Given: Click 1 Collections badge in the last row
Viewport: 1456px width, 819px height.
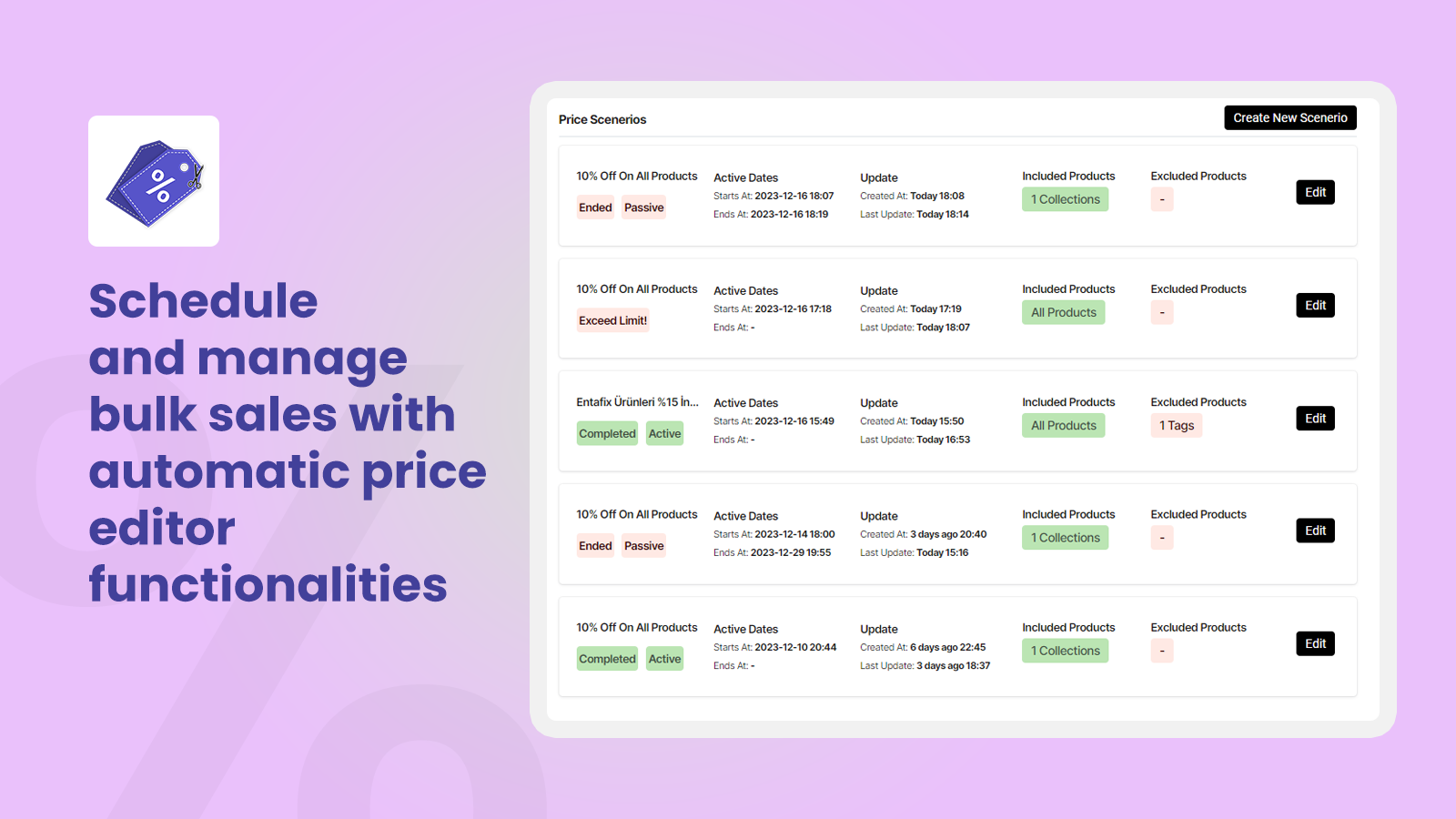Looking at the screenshot, I should [x=1065, y=652].
